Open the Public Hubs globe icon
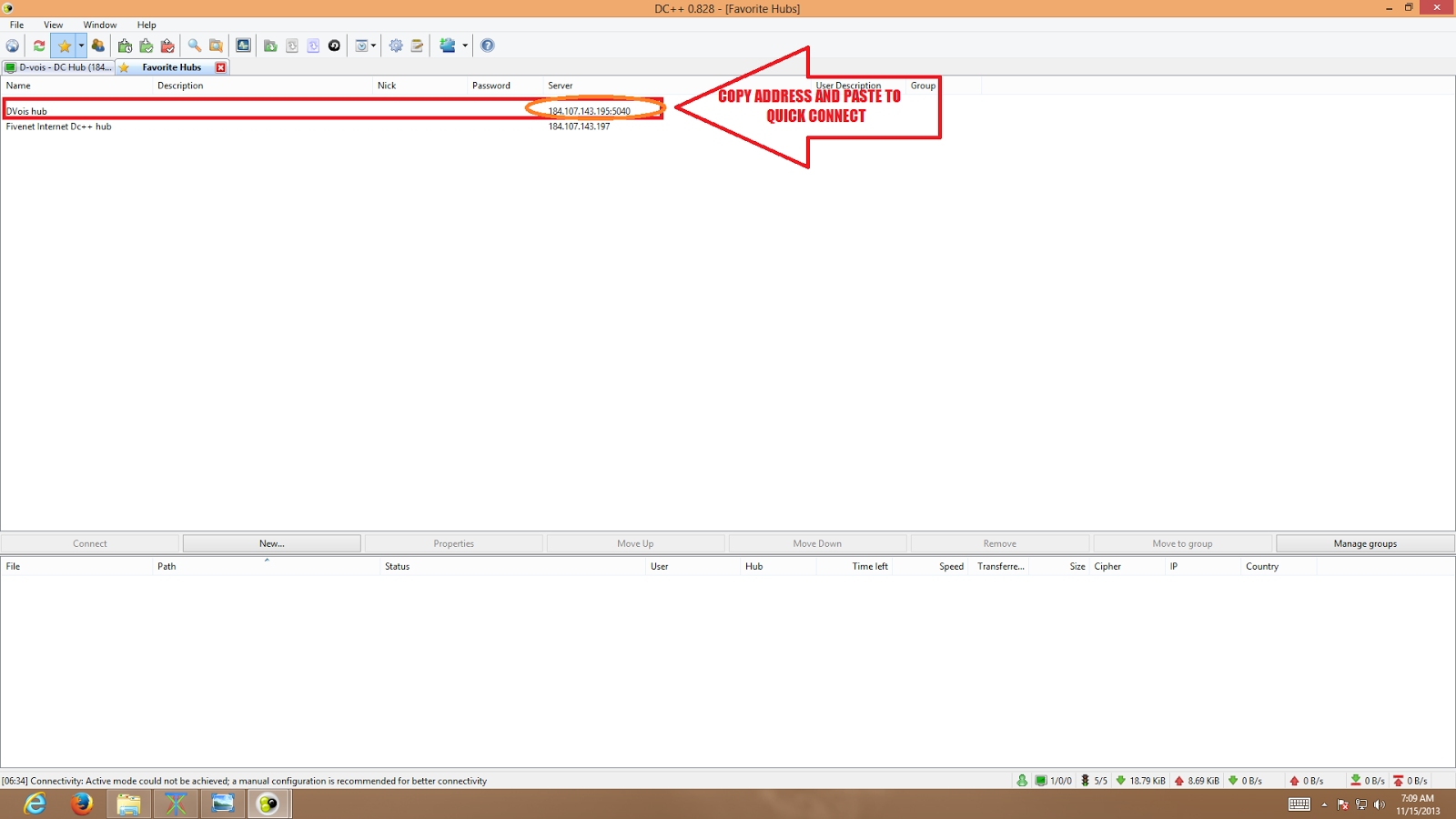 coord(13,45)
